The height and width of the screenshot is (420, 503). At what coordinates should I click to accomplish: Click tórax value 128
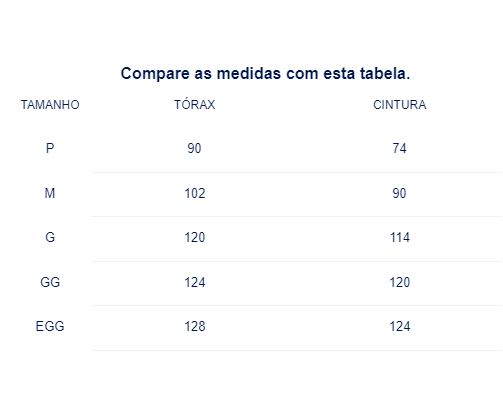195,326
